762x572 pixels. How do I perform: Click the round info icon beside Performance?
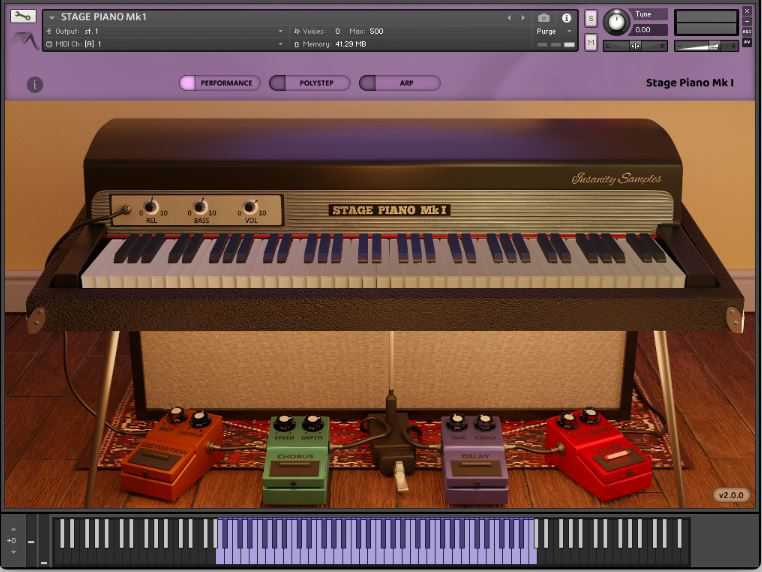(35, 85)
